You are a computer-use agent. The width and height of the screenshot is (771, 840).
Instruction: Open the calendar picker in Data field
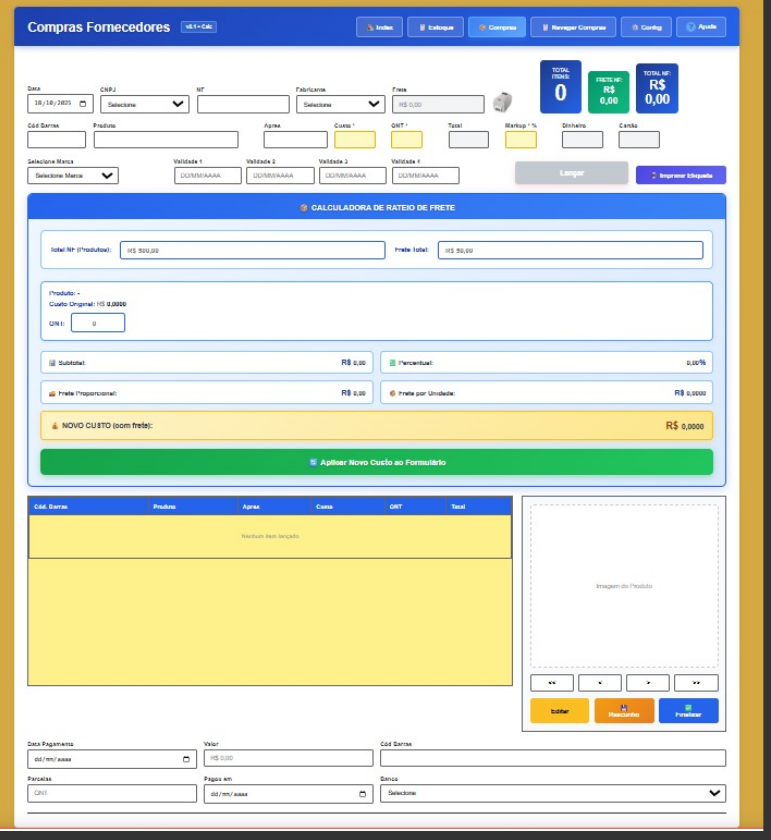[x=83, y=103]
